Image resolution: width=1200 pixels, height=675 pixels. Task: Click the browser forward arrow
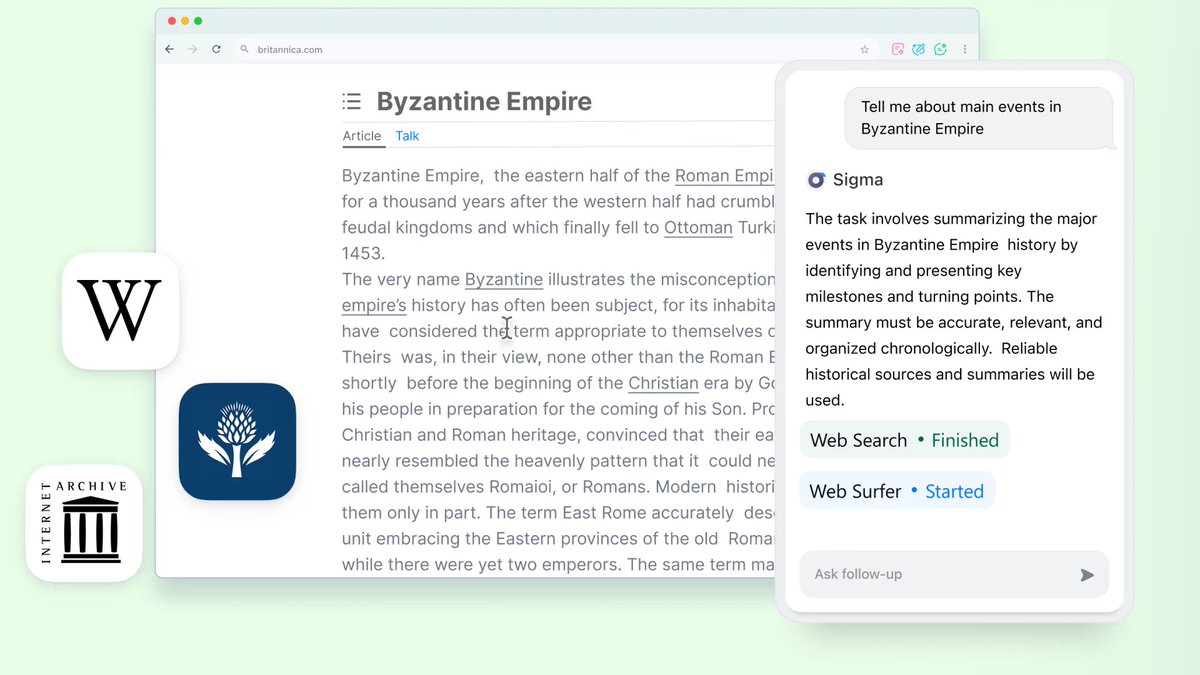pos(193,49)
